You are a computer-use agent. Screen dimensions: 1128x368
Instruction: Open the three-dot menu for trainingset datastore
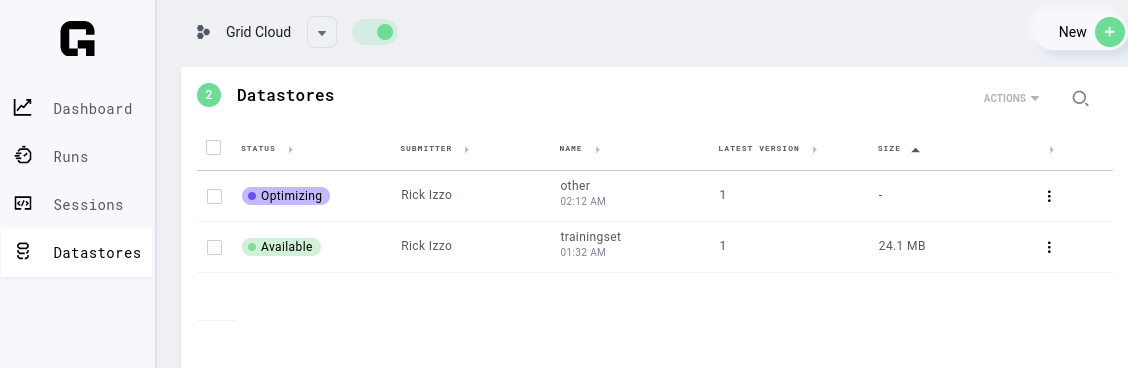point(1049,247)
